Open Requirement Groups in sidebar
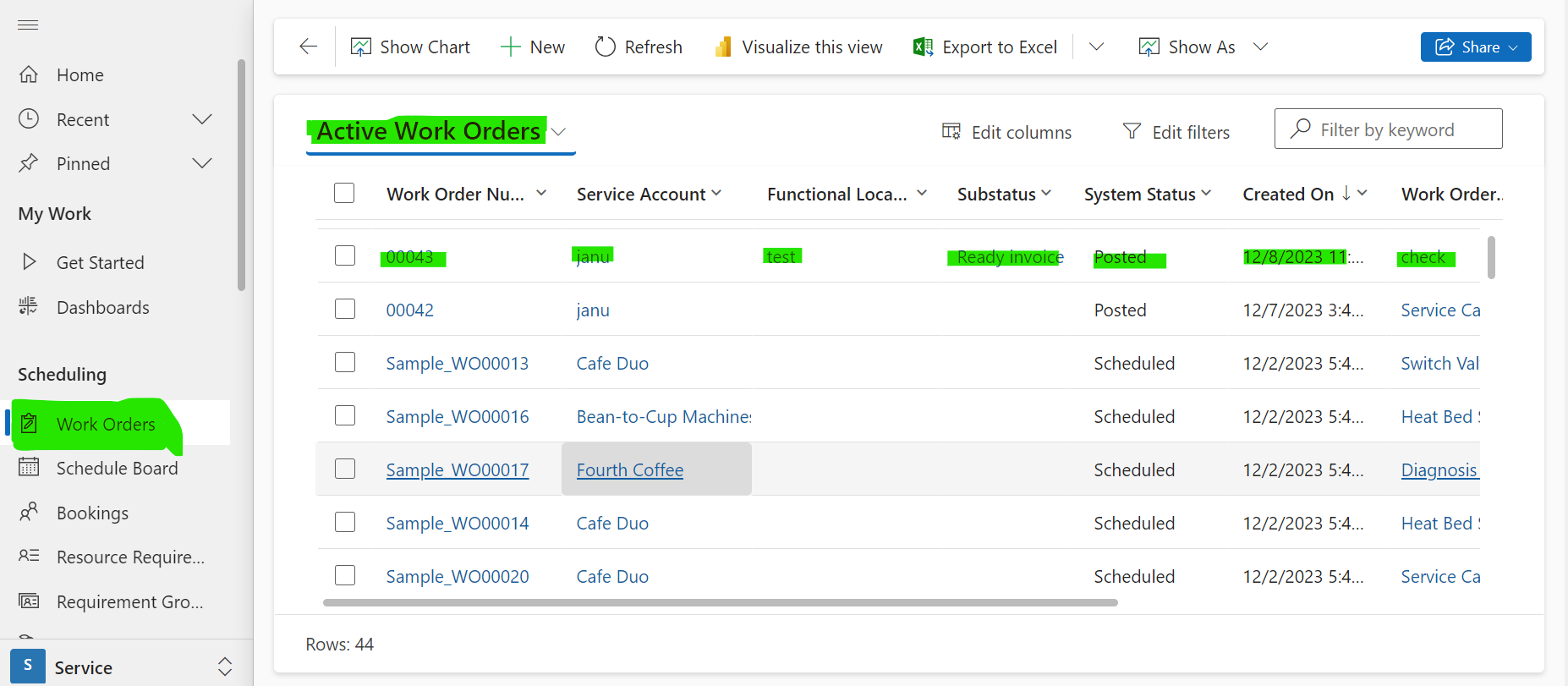This screenshot has height=686, width=1568. point(129,601)
